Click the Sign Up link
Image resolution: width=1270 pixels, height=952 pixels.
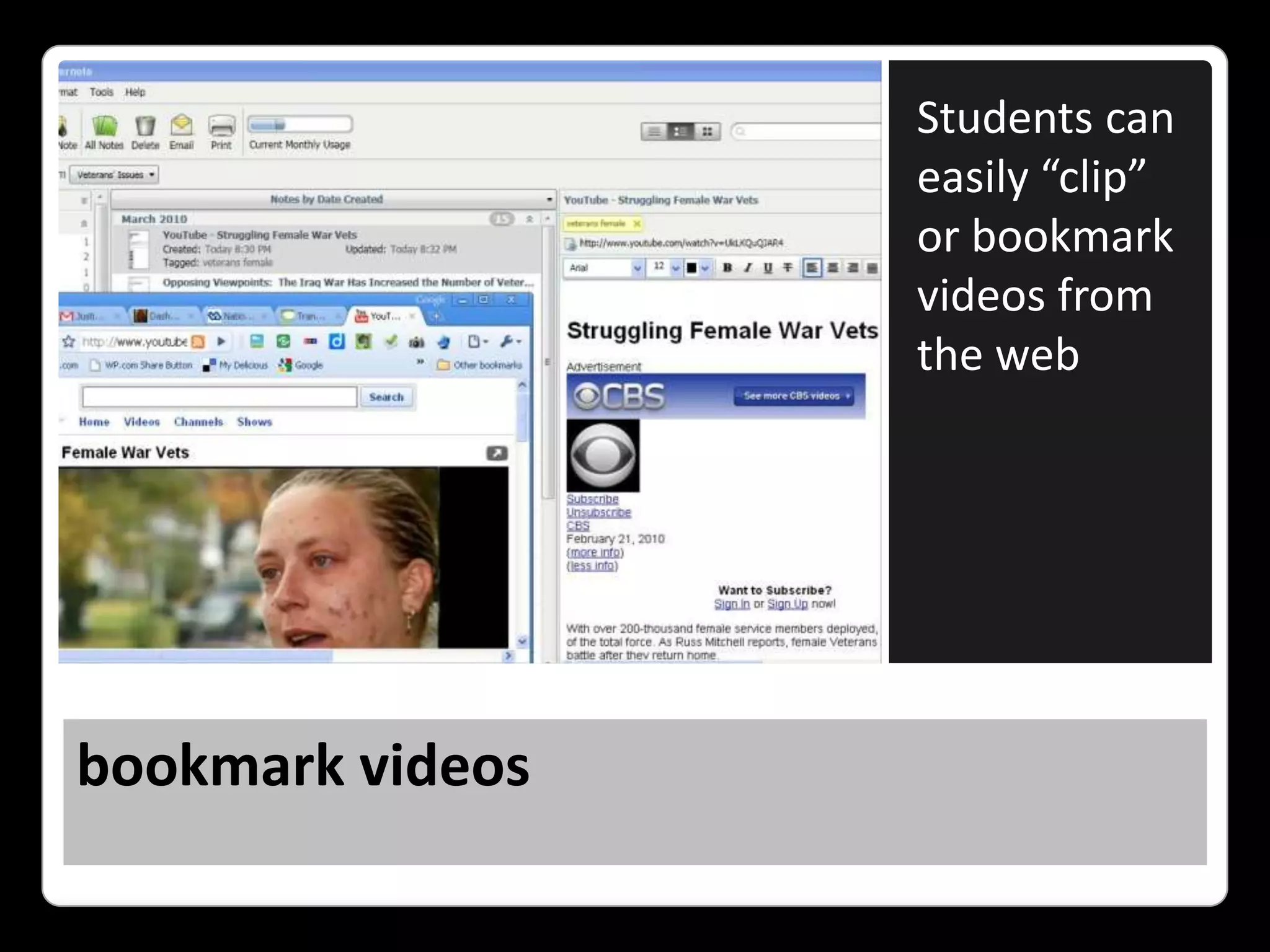click(788, 604)
